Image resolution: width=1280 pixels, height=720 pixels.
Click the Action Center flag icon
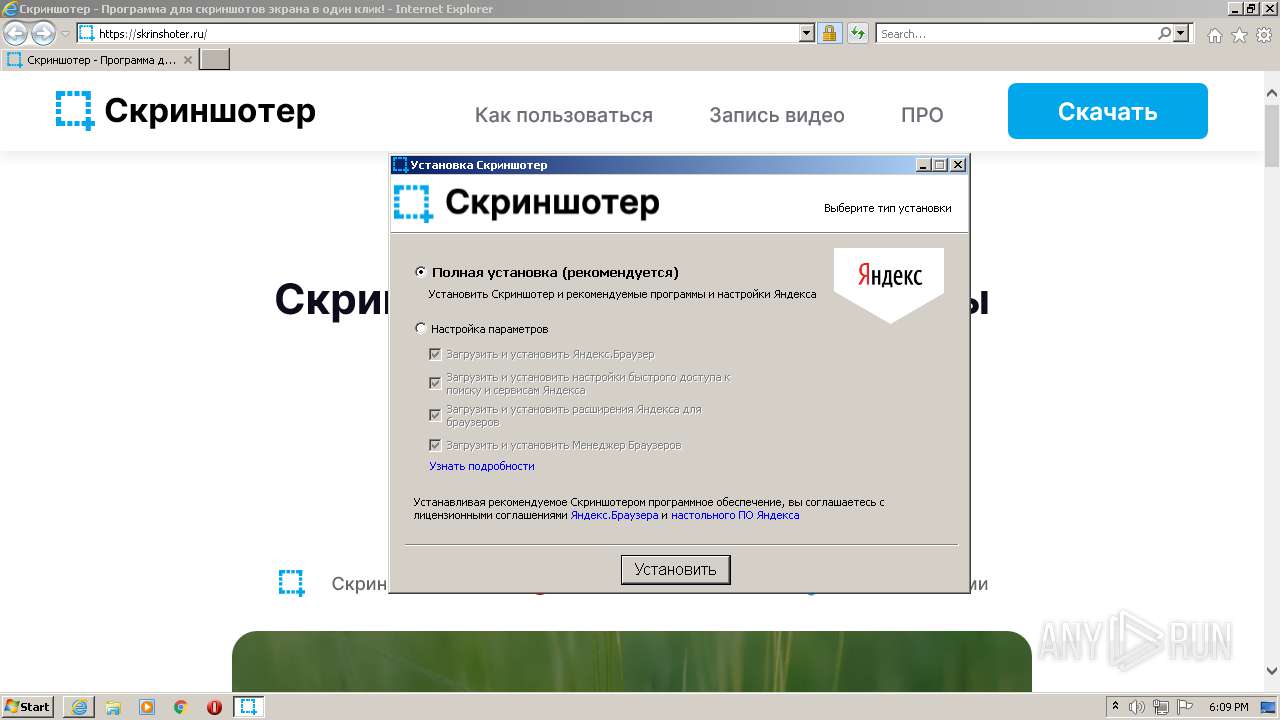point(1185,707)
